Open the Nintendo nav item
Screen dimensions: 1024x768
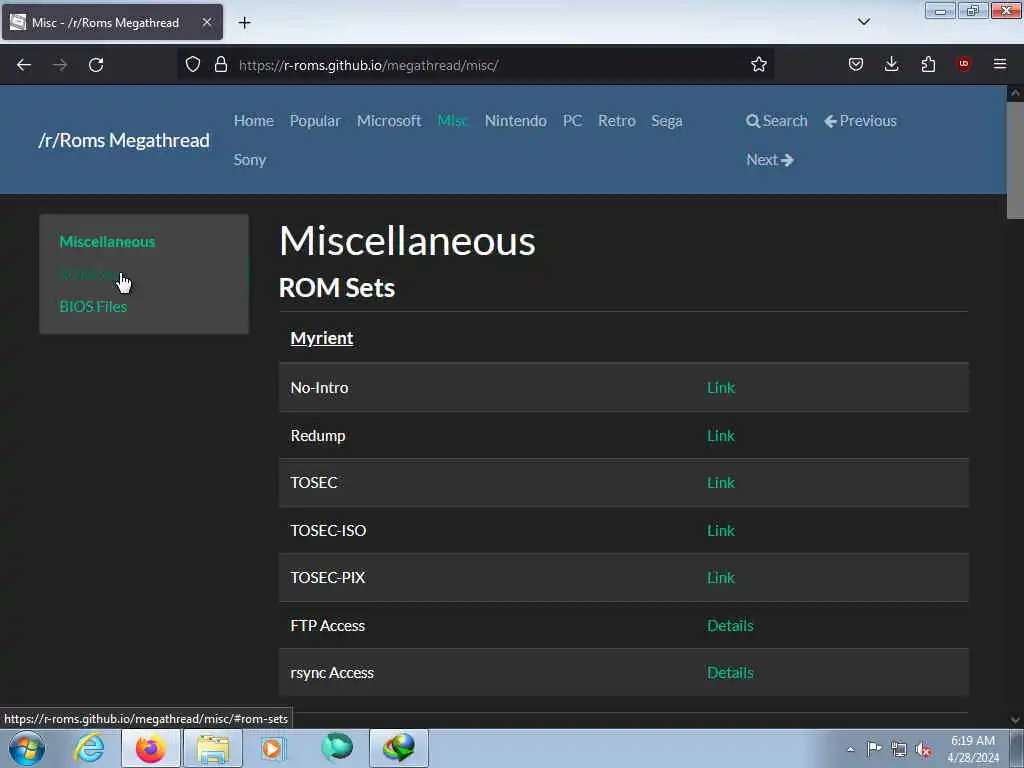515,121
